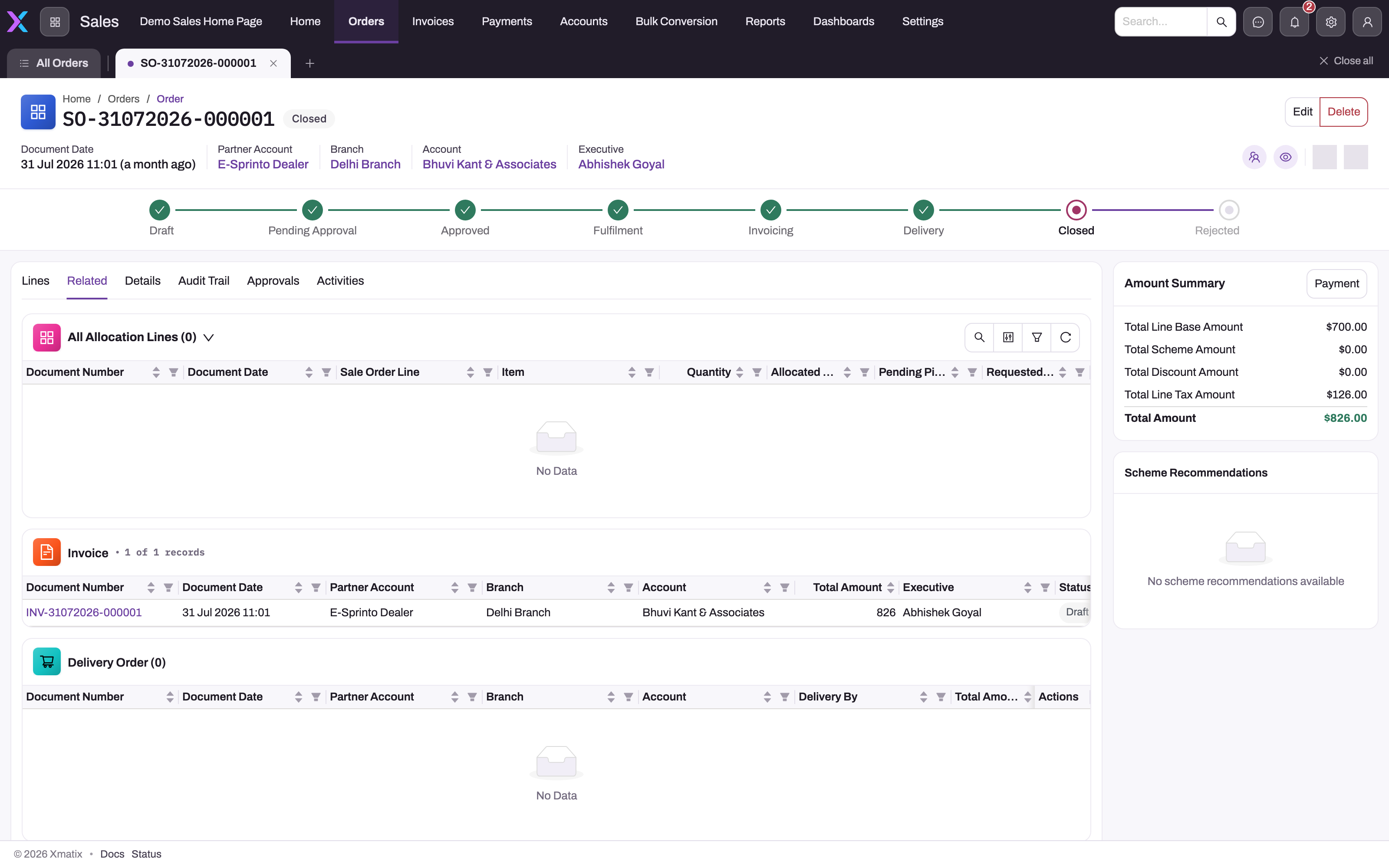Screen dimensions: 1389x868
Task: Select the Draft stage circle
Action: point(160,210)
